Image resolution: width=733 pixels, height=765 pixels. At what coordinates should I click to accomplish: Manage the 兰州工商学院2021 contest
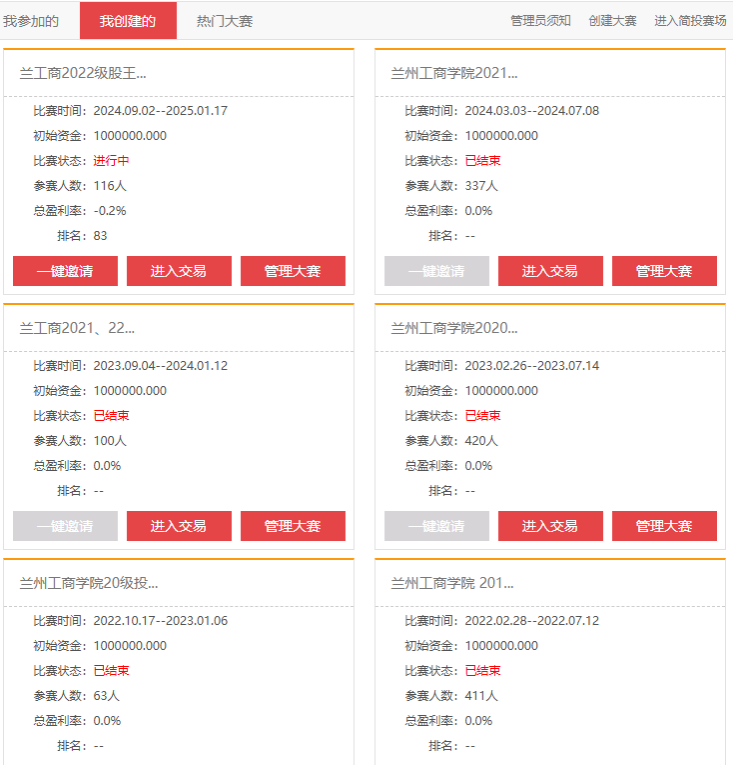[x=664, y=271]
